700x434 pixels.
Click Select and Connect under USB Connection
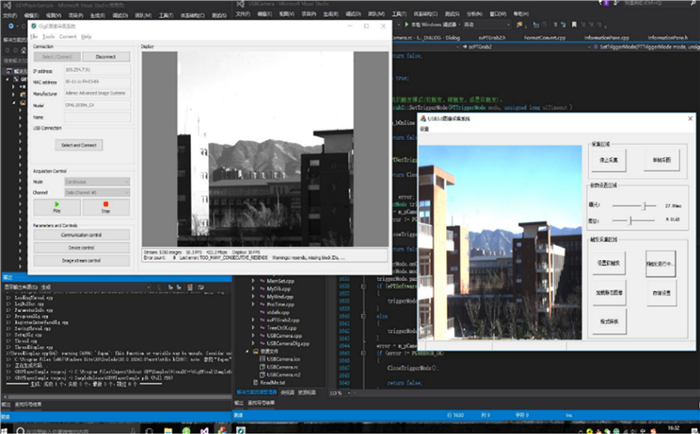[81, 145]
